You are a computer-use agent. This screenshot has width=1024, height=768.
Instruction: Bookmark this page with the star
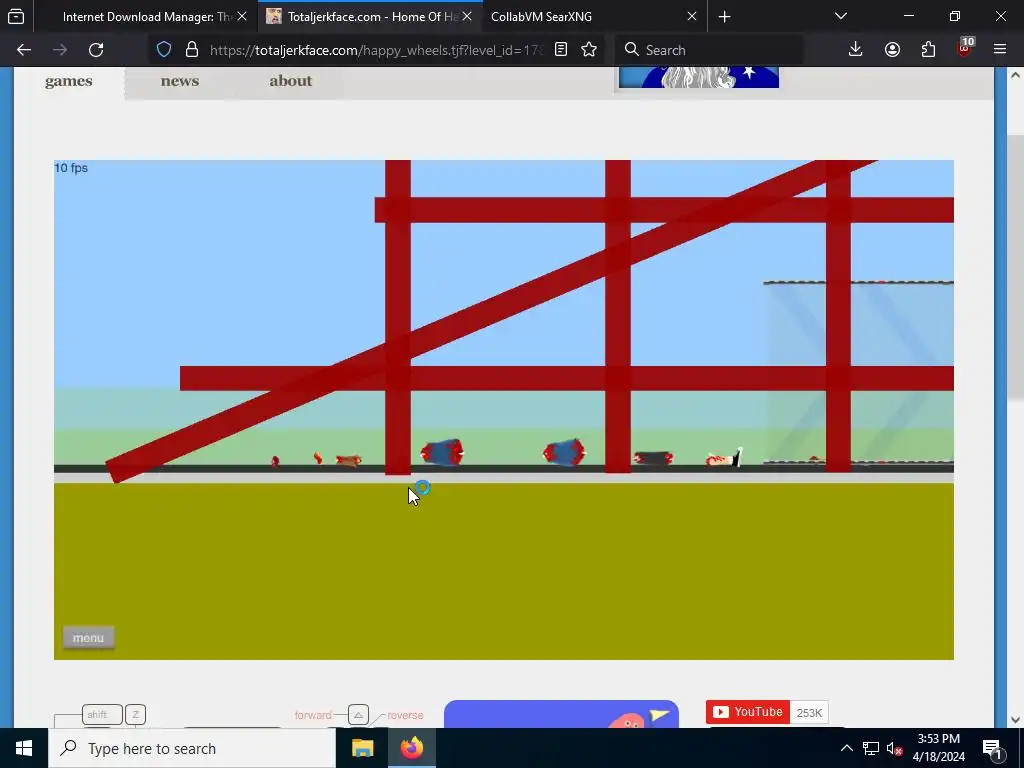point(589,50)
